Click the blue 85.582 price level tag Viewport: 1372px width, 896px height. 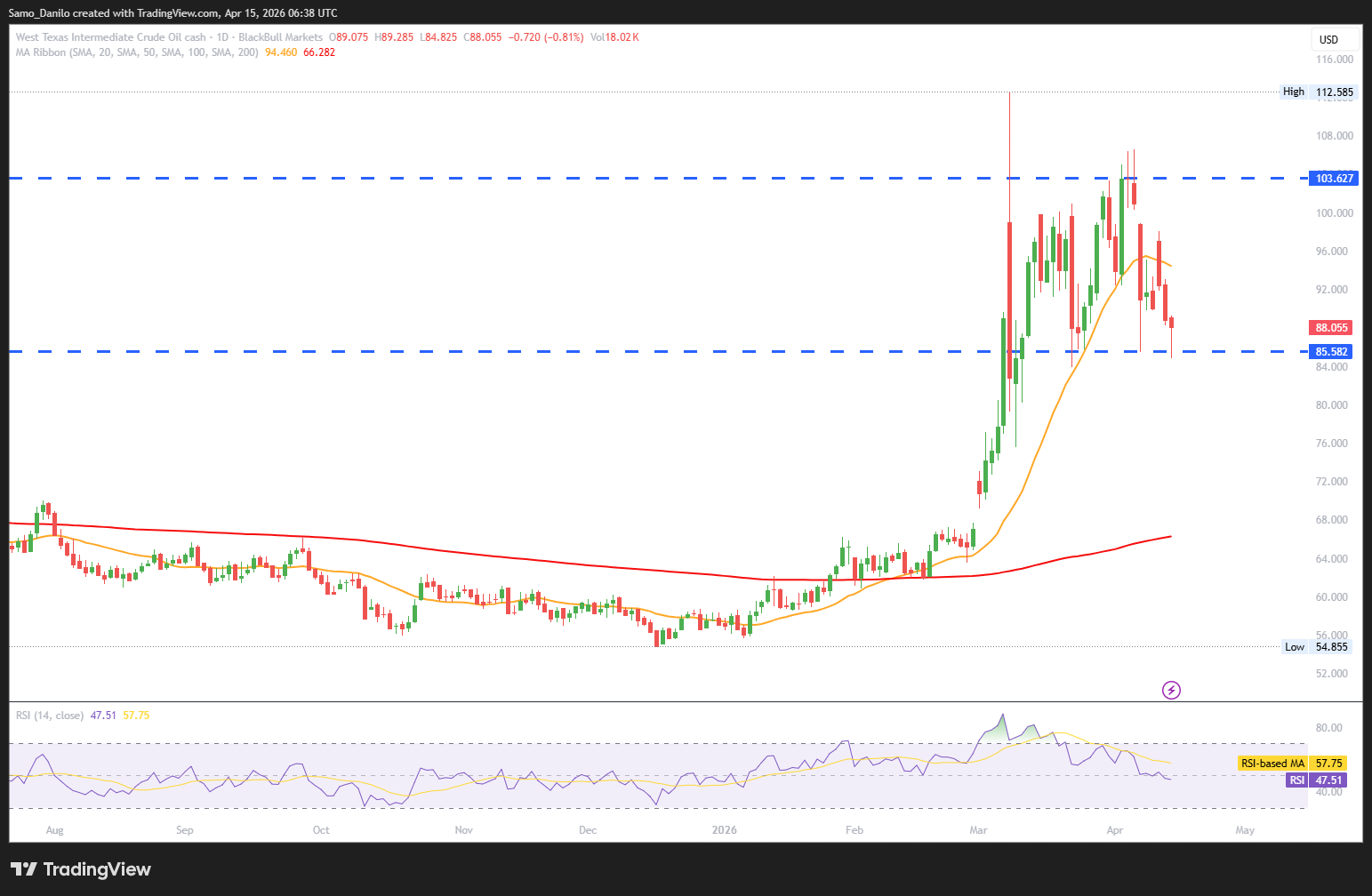[1332, 352]
